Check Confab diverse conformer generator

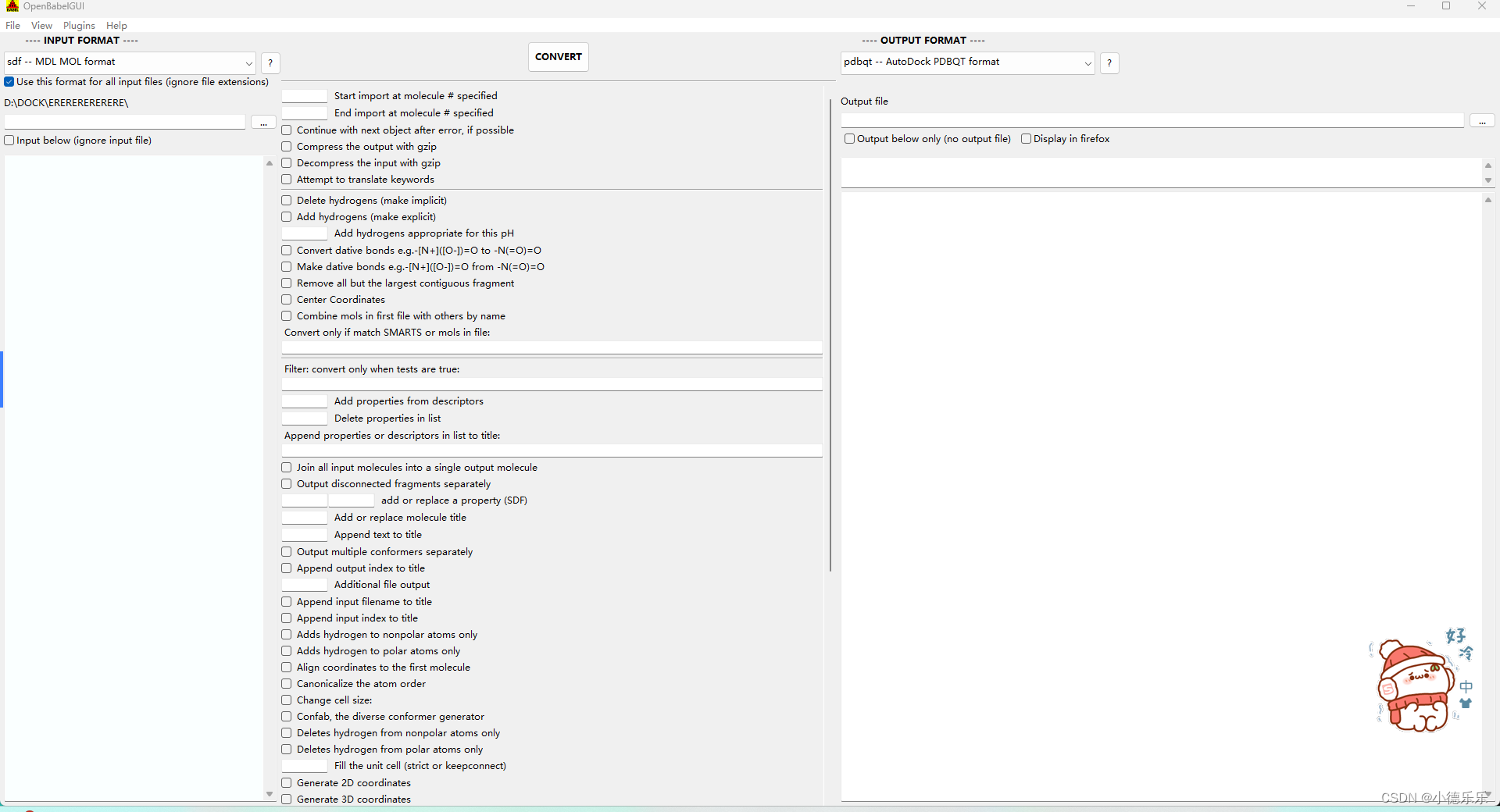(287, 717)
